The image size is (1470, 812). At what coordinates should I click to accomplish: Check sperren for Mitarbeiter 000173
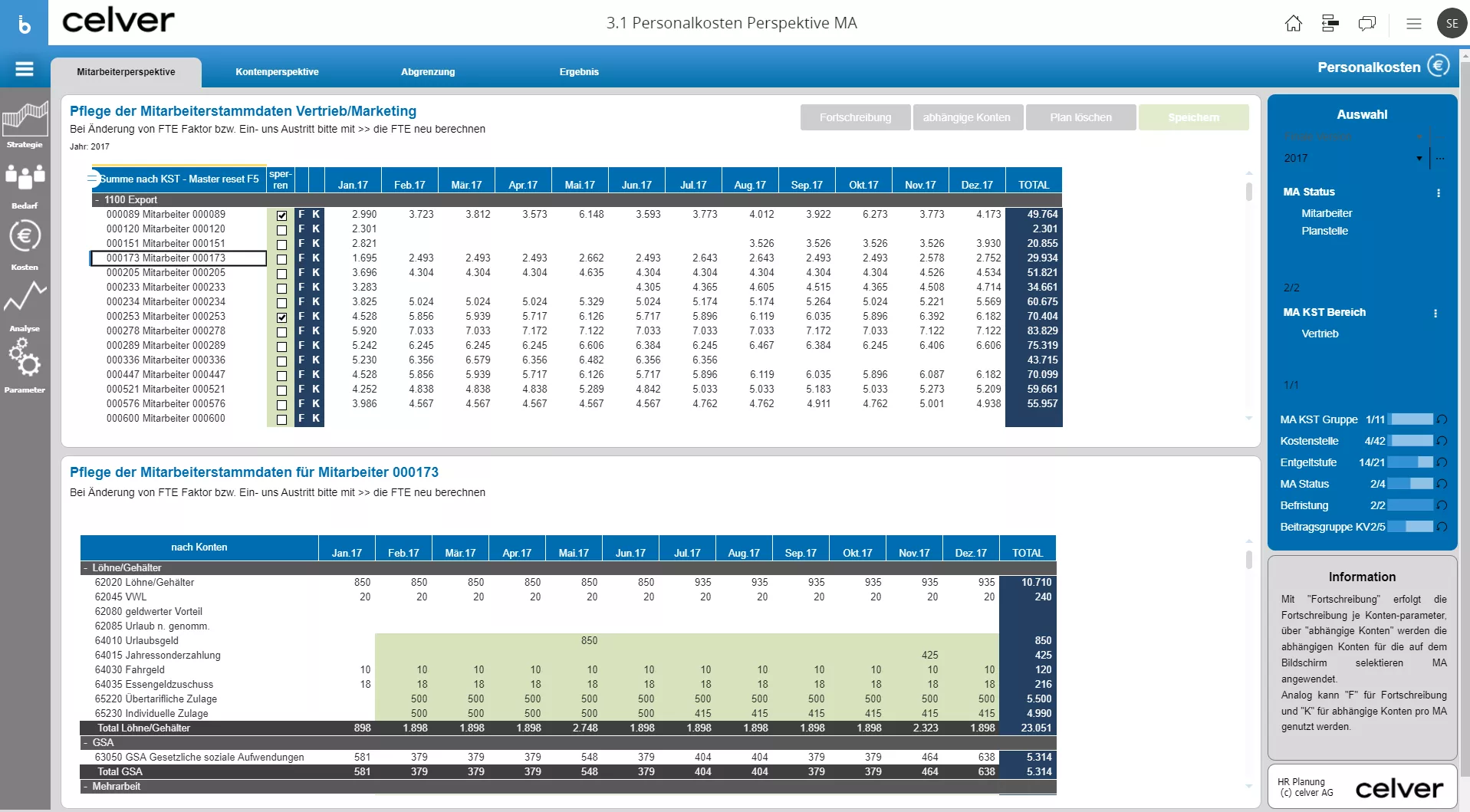[x=281, y=259]
